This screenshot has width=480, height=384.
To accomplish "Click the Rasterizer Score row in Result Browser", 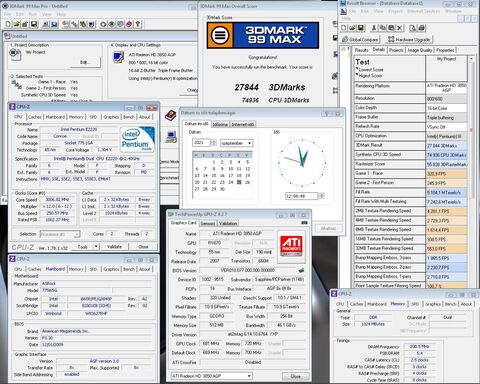I will [x=411, y=164].
